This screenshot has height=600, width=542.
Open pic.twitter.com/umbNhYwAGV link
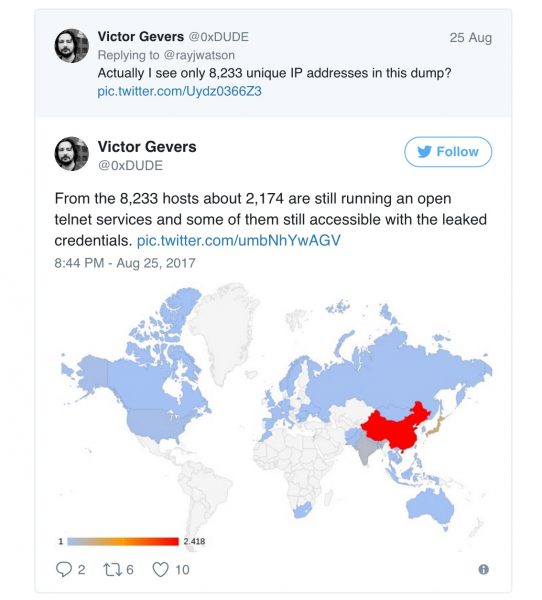(x=238, y=240)
